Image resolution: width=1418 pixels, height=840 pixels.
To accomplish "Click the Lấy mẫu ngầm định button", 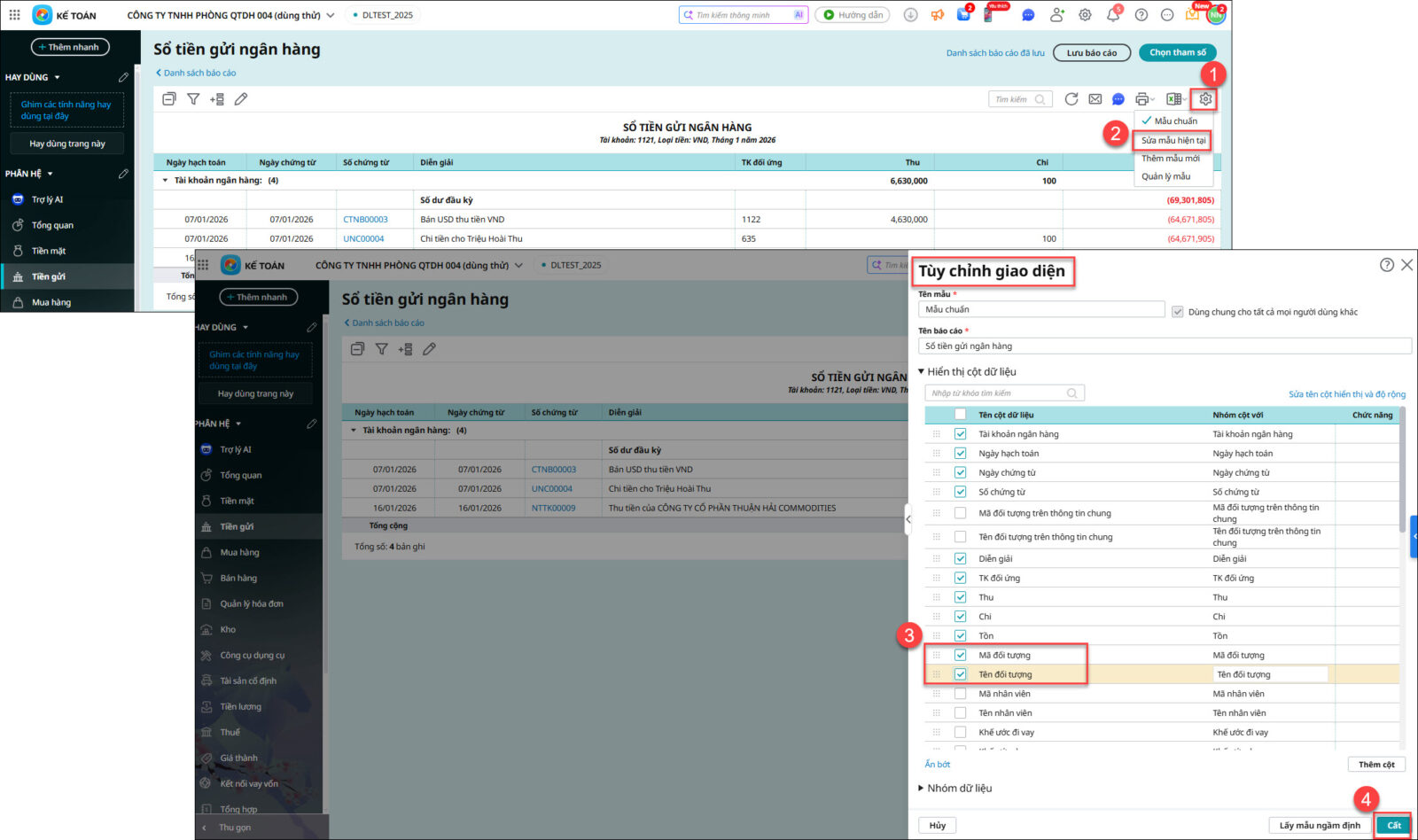I will click(x=1319, y=825).
